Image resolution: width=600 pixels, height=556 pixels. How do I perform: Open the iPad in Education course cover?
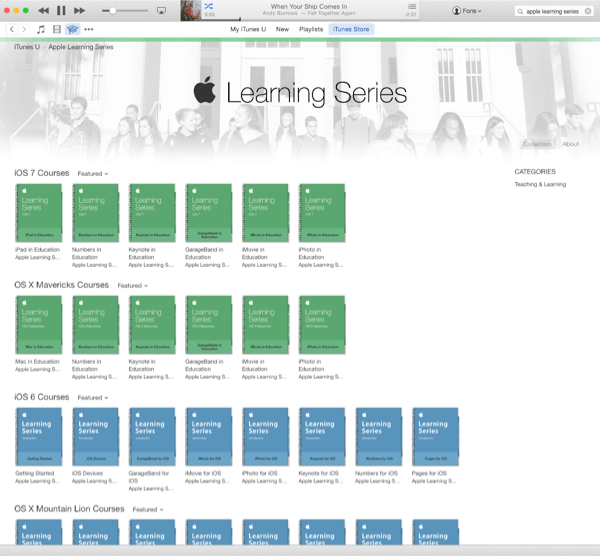pyautogui.click(x=39, y=213)
